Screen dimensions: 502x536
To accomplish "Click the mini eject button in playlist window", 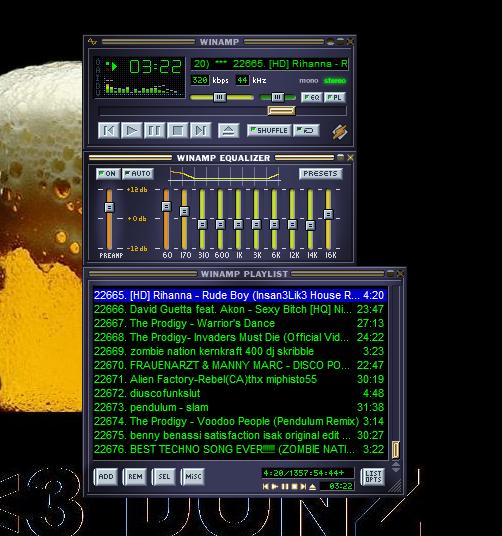I will coord(312,486).
